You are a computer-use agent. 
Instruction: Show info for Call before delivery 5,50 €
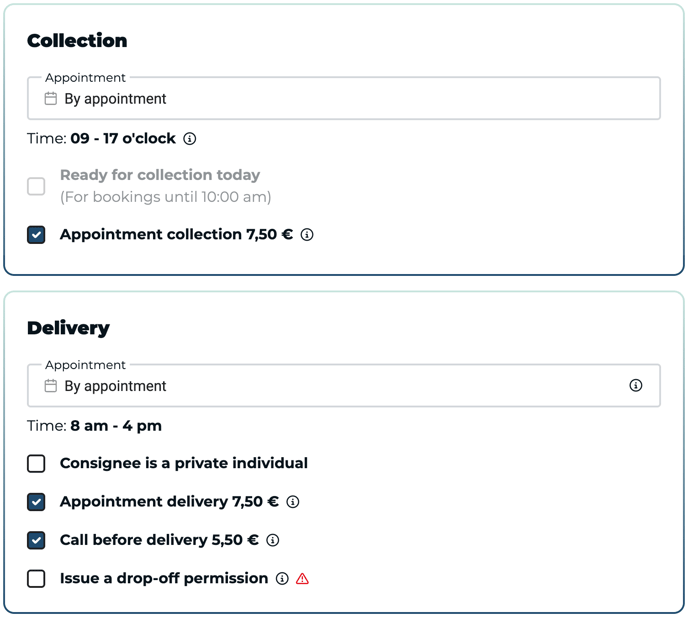(272, 540)
